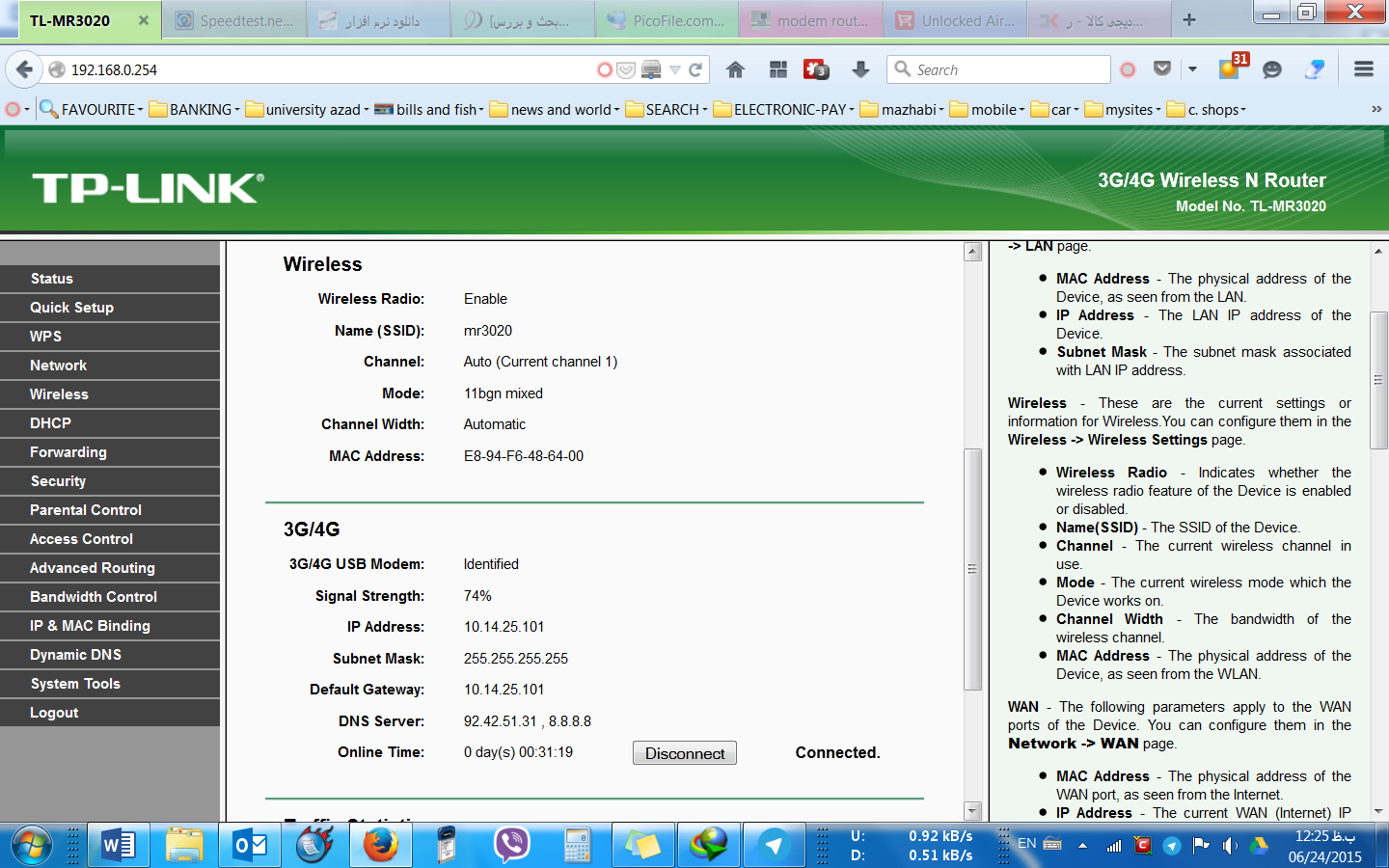Open the Parental Control menu item

110,510
